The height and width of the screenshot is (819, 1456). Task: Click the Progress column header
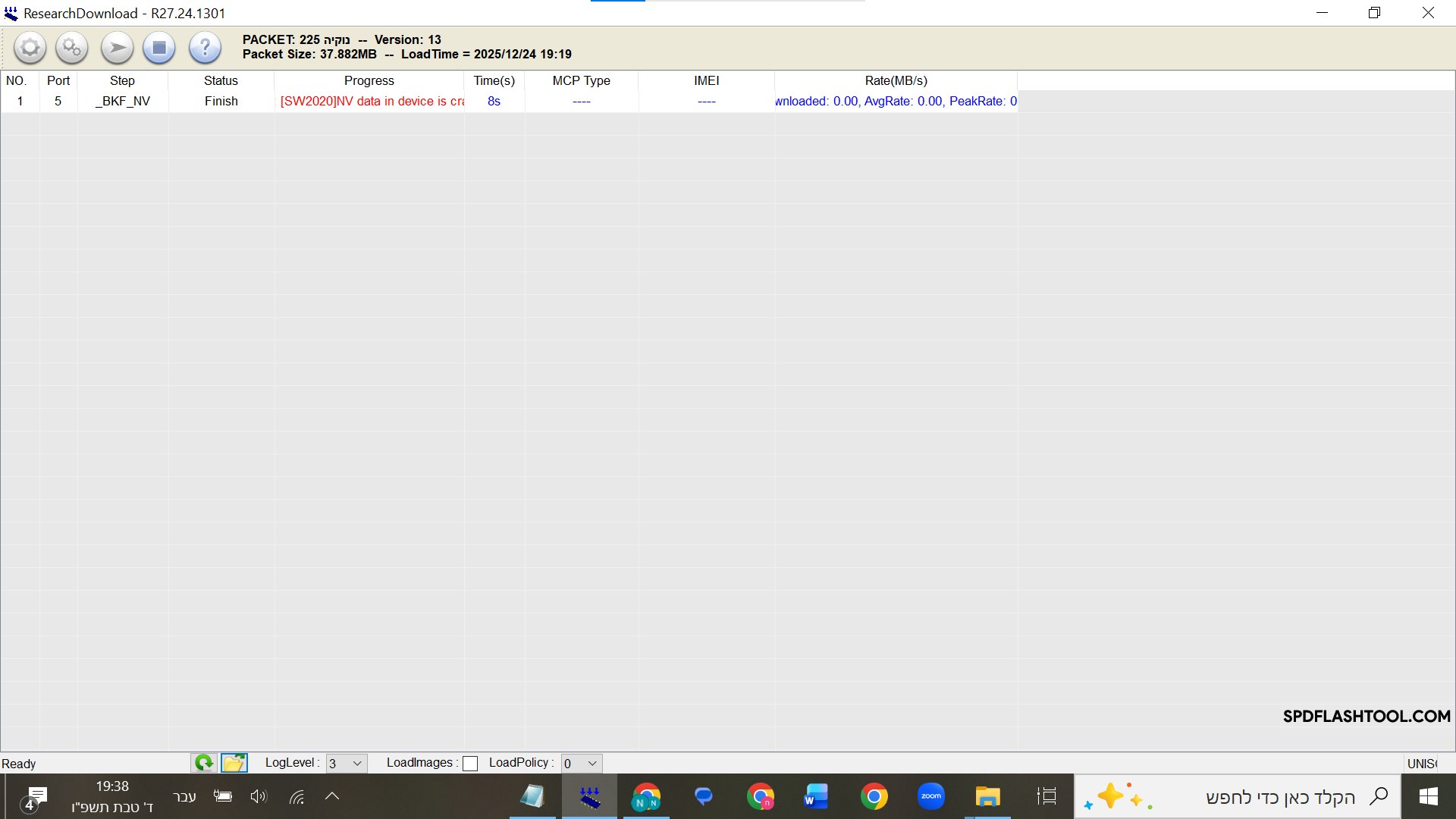point(369,80)
